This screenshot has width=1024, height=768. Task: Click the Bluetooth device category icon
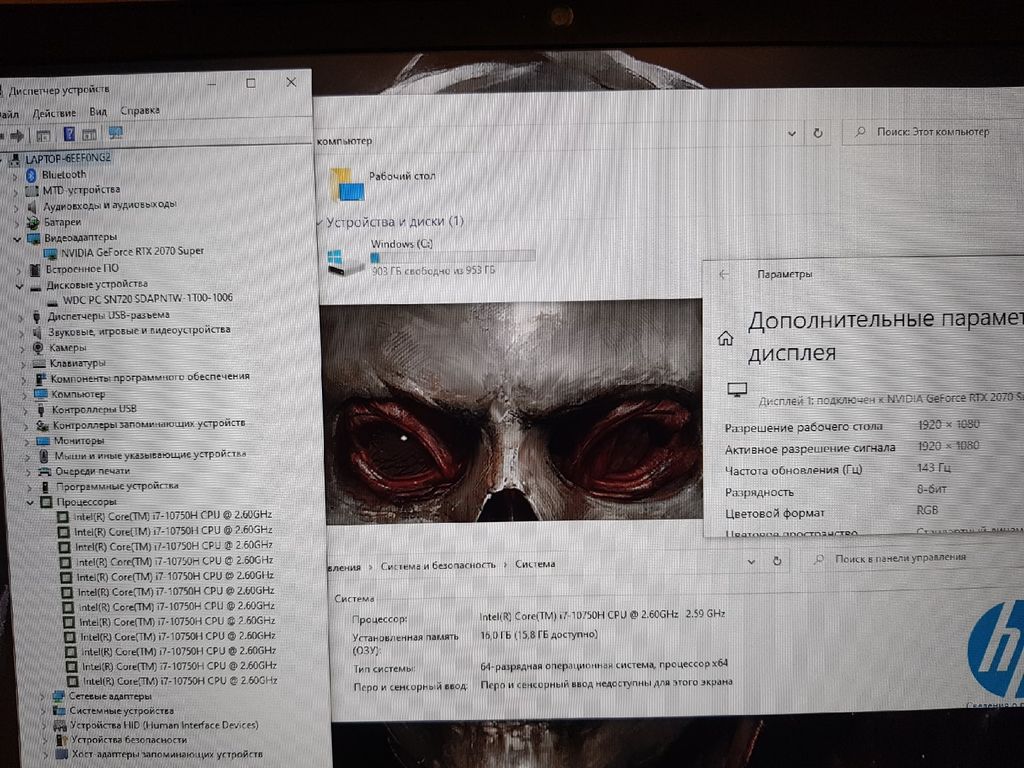click(31, 174)
